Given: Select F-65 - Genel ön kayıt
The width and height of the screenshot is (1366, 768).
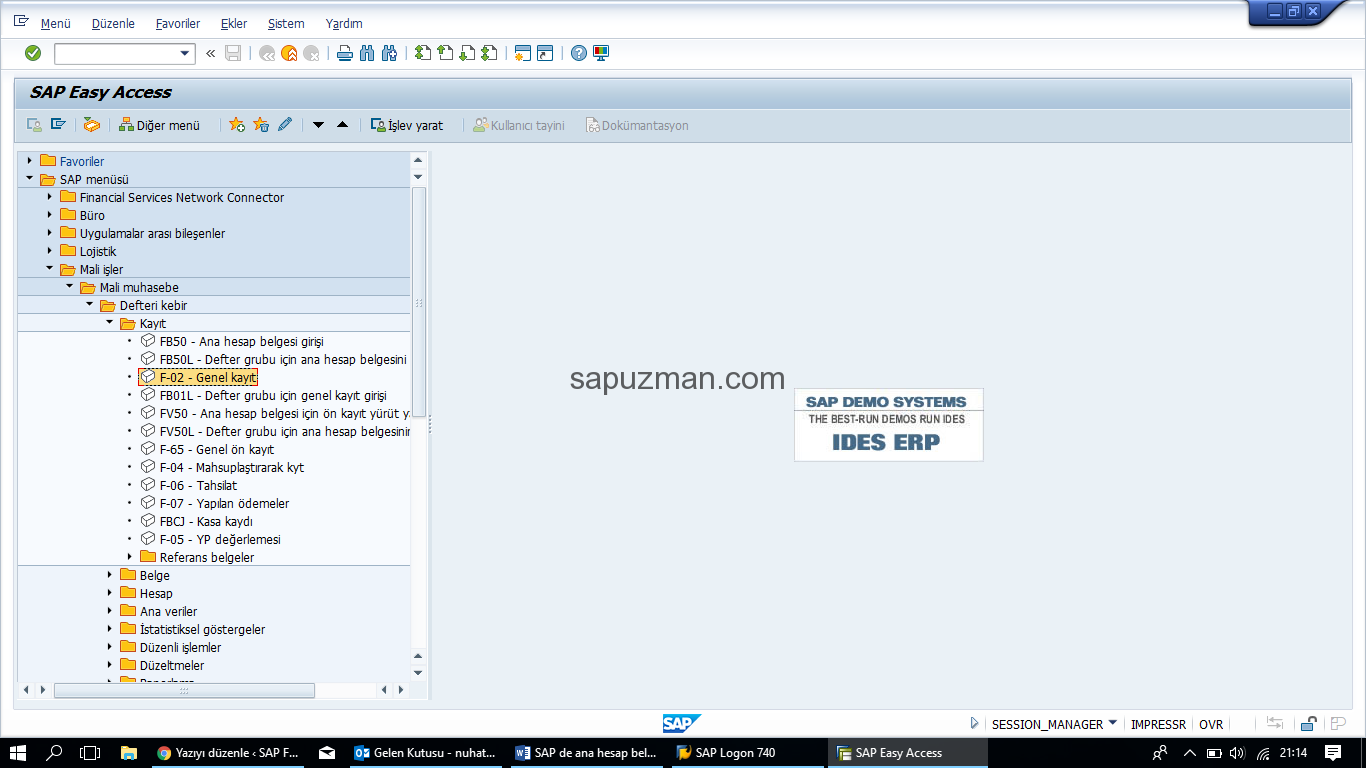Looking at the screenshot, I should 216,449.
